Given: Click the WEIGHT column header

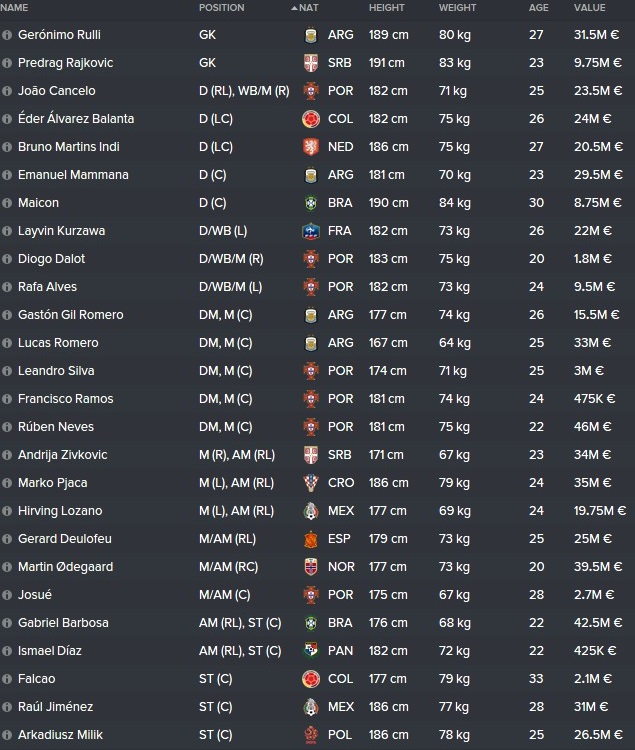Looking at the screenshot, I should (x=457, y=8).
